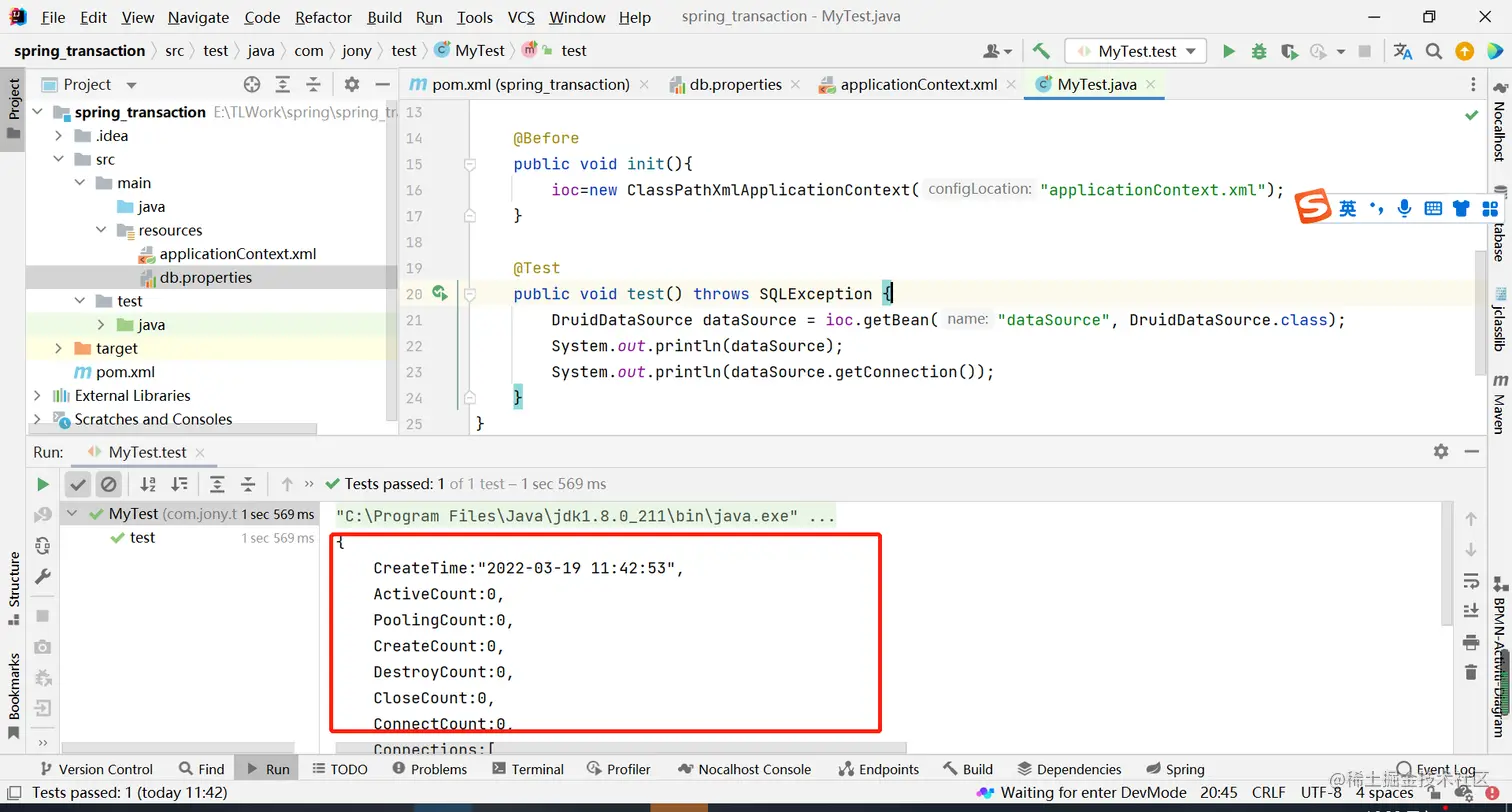Viewport: 1512px width, 812px height.
Task: Open the VCS menu
Action: pyautogui.click(x=521, y=17)
